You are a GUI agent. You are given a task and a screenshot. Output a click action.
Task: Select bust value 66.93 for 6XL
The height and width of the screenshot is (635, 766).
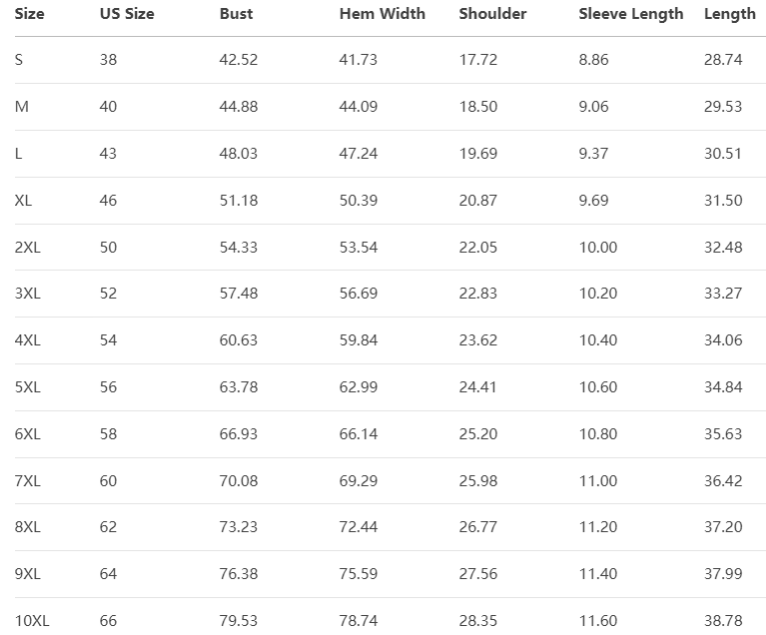coord(238,434)
